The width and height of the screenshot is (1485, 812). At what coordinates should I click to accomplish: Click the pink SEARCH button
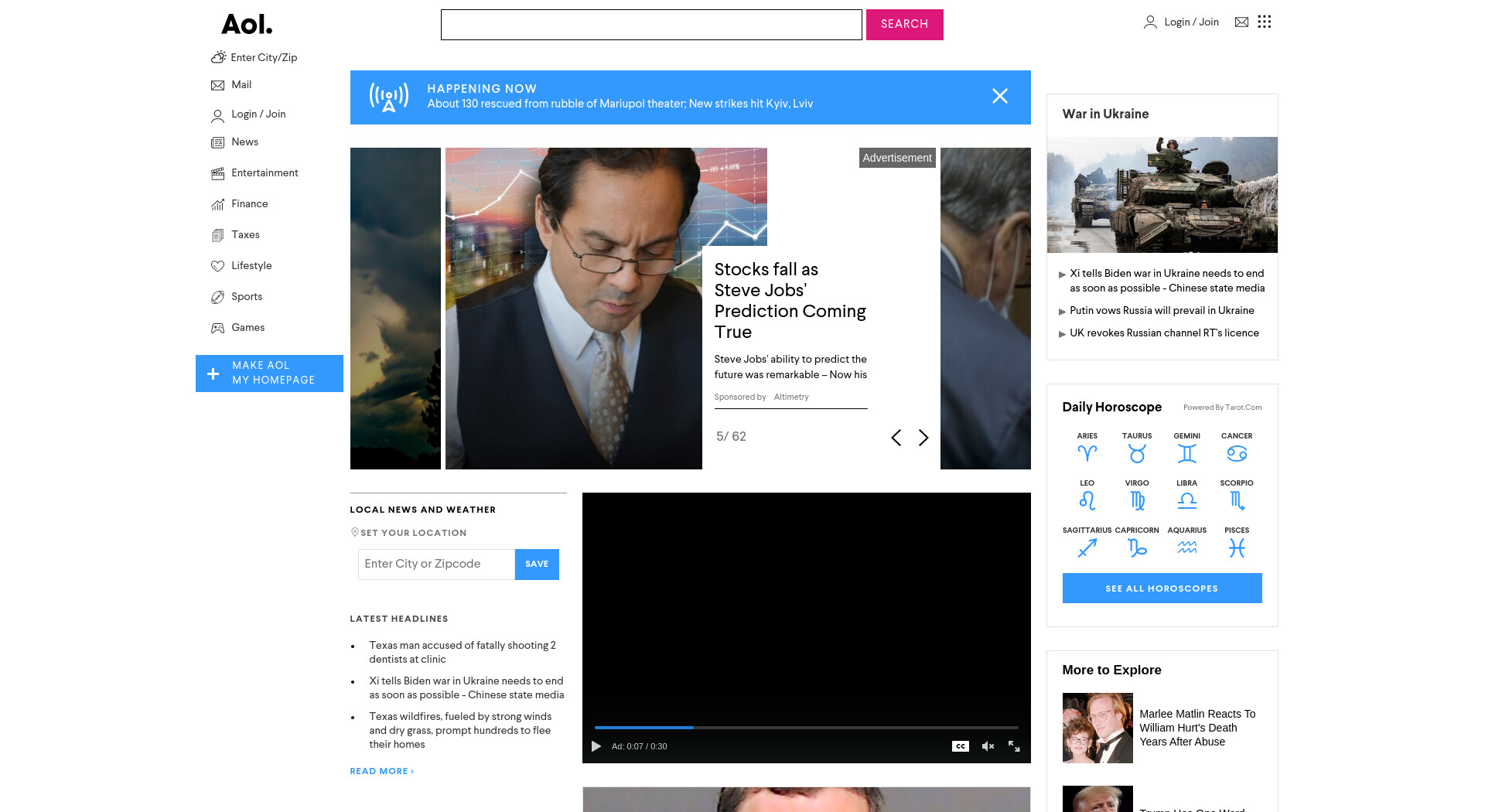905,25
